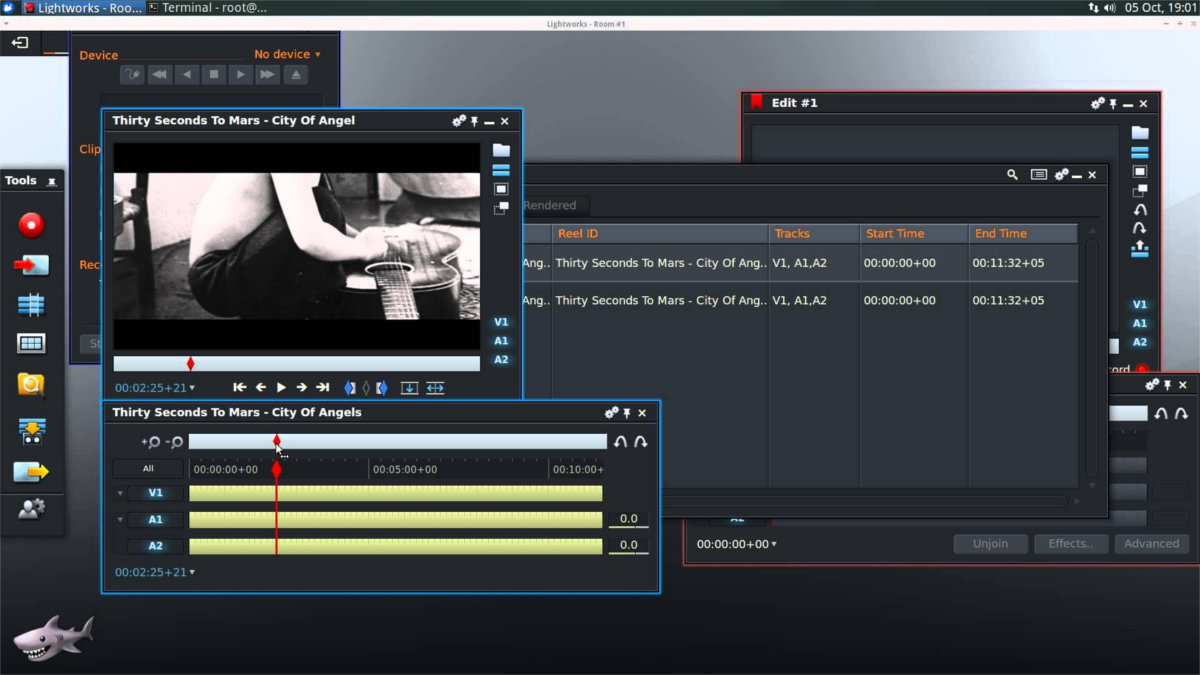Switch to the Rendered tab

pyautogui.click(x=550, y=205)
